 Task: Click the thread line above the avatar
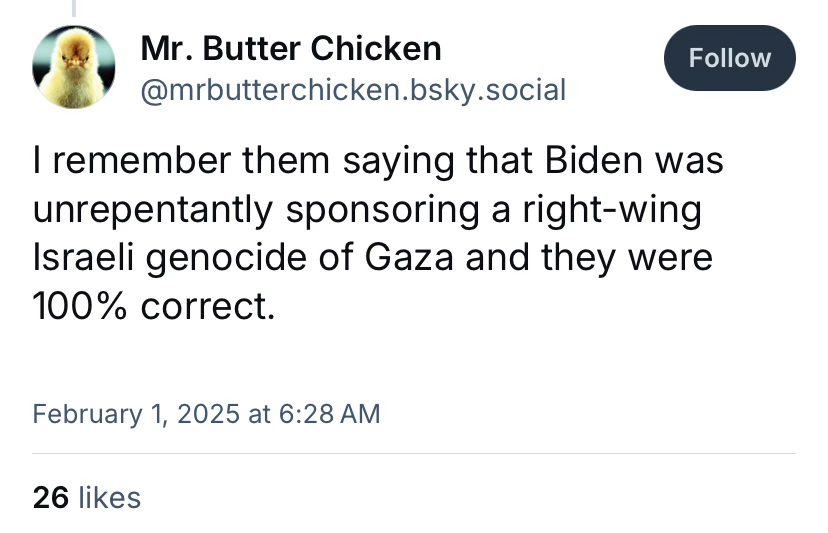click(74, 9)
